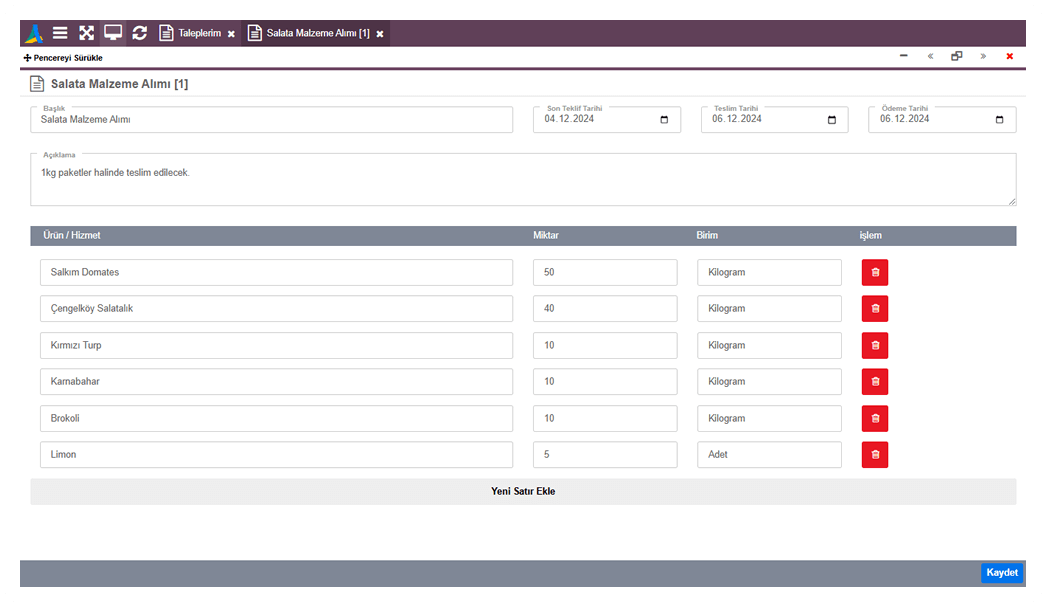
Task: Click the fullscreen expand arrows icon
Action: click(x=87, y=33)
